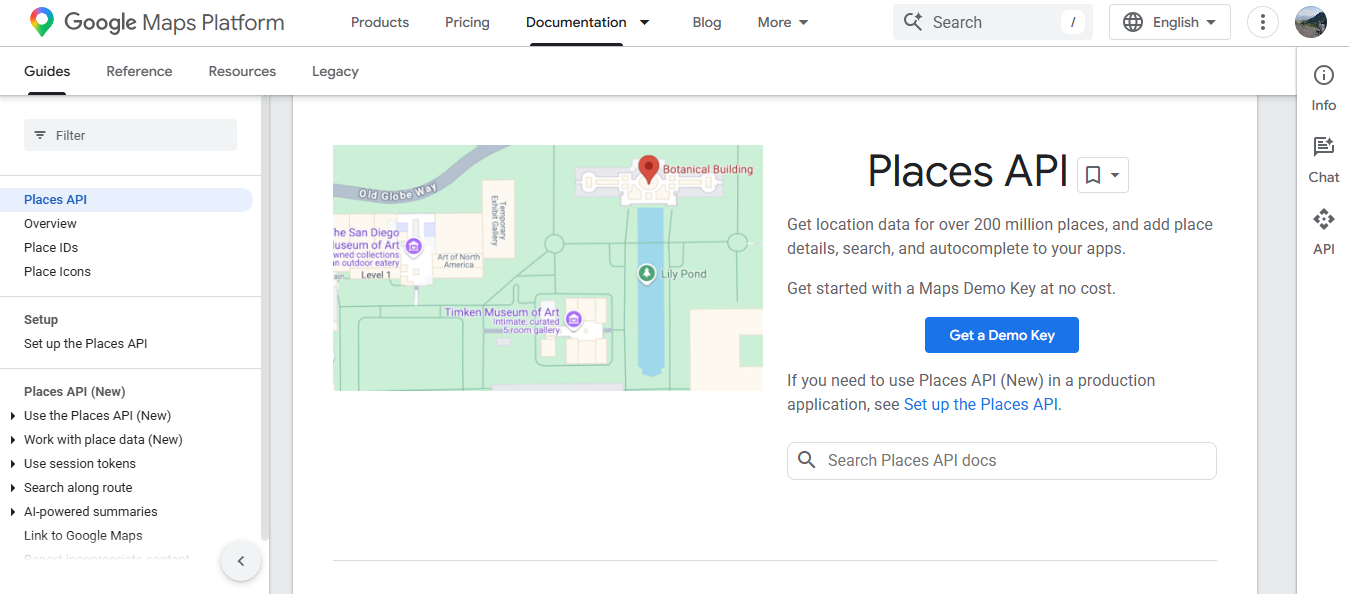Image resolution: width=1349 pixels, height=594 pixels.
Task: Open the Blog link in header
Action: click(x=707, y=22)
